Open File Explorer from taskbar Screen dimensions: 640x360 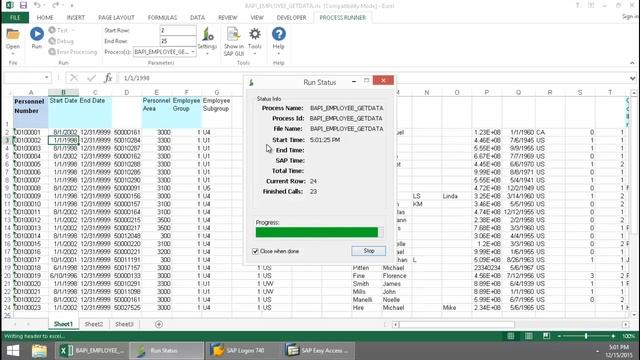tap(39, 351)
